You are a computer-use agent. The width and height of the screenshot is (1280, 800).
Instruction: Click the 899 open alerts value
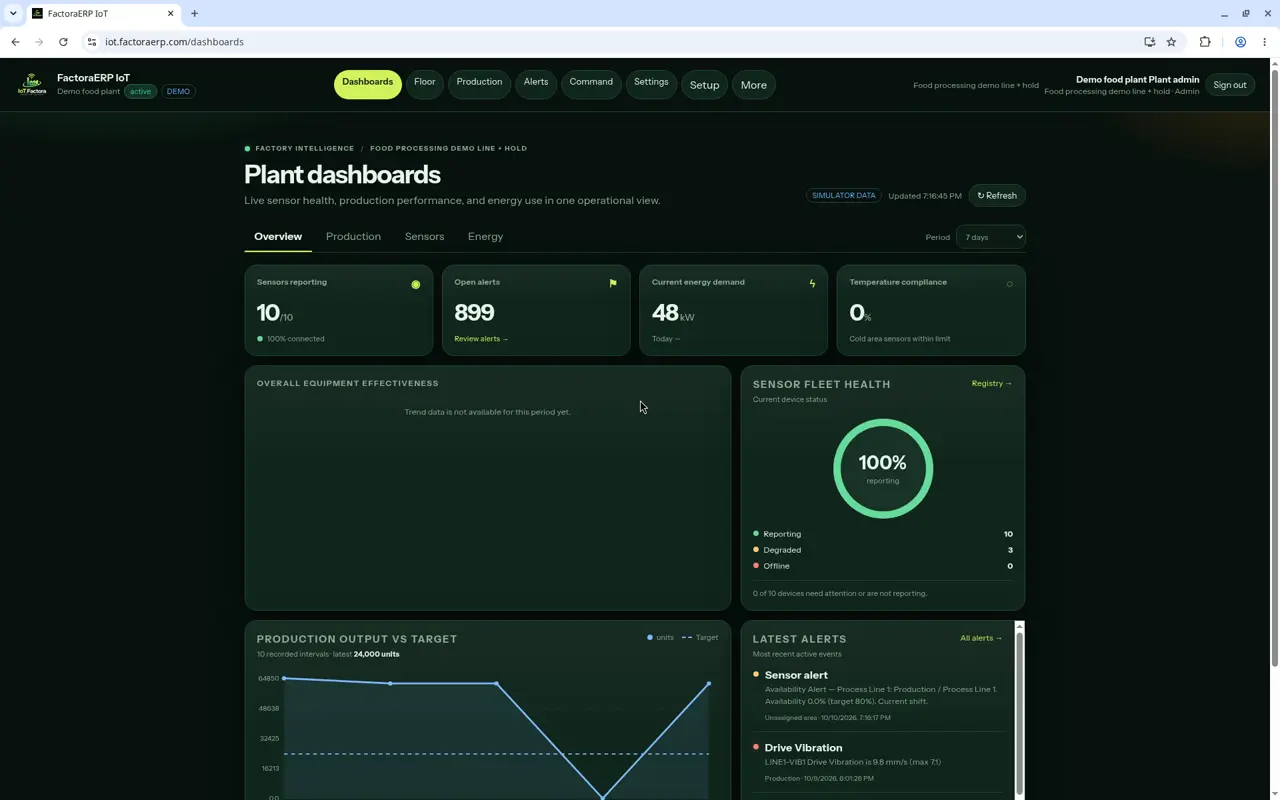pos(474,312)
